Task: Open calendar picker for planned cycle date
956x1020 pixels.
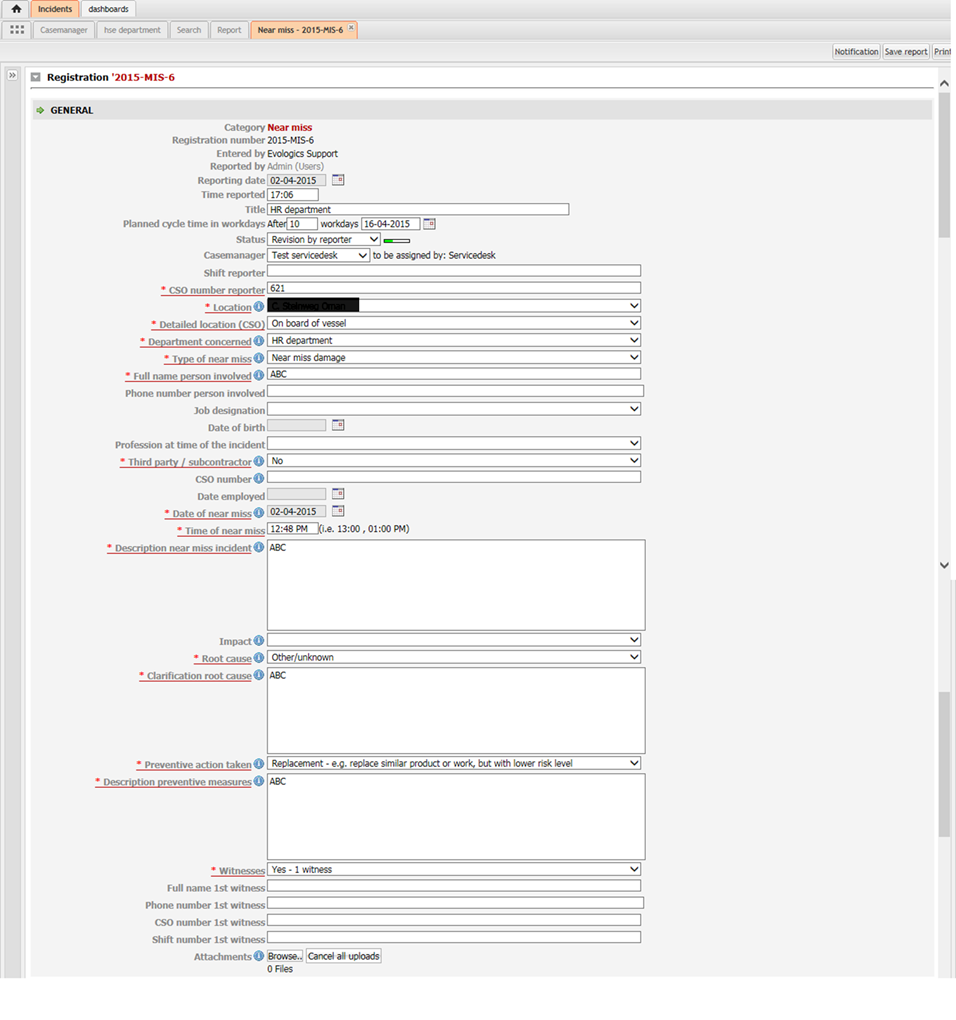Action: point(430,224)
